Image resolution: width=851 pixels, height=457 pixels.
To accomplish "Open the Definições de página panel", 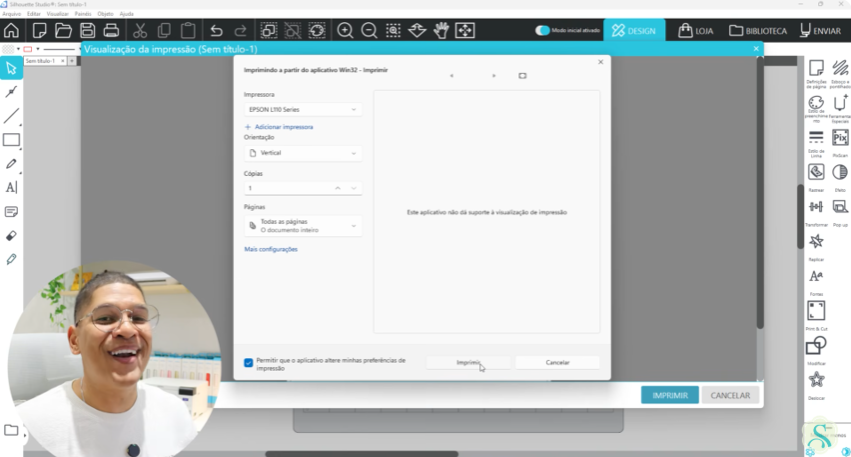I will coord(816,73).
